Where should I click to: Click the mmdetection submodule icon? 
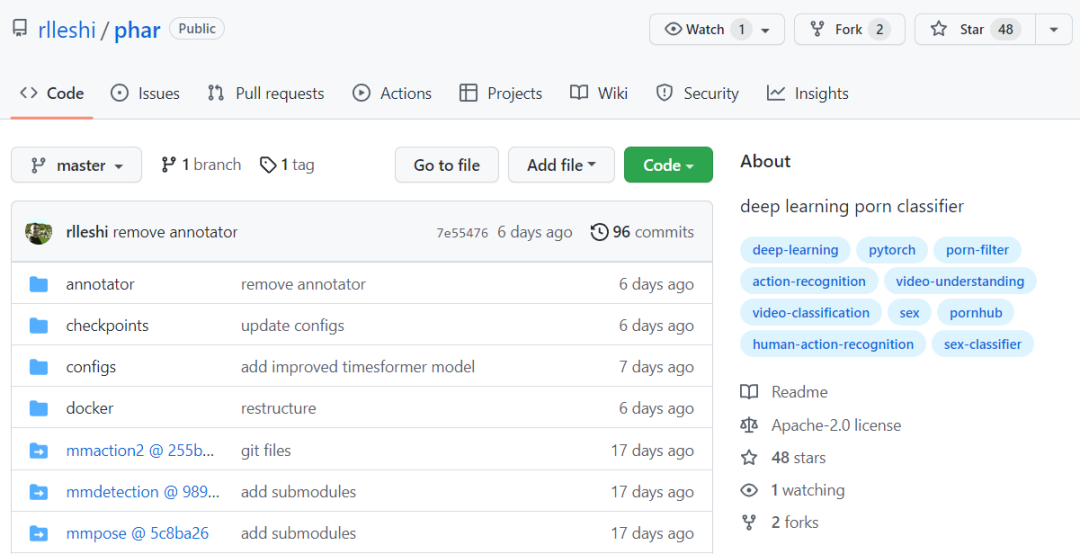(39, 492)
